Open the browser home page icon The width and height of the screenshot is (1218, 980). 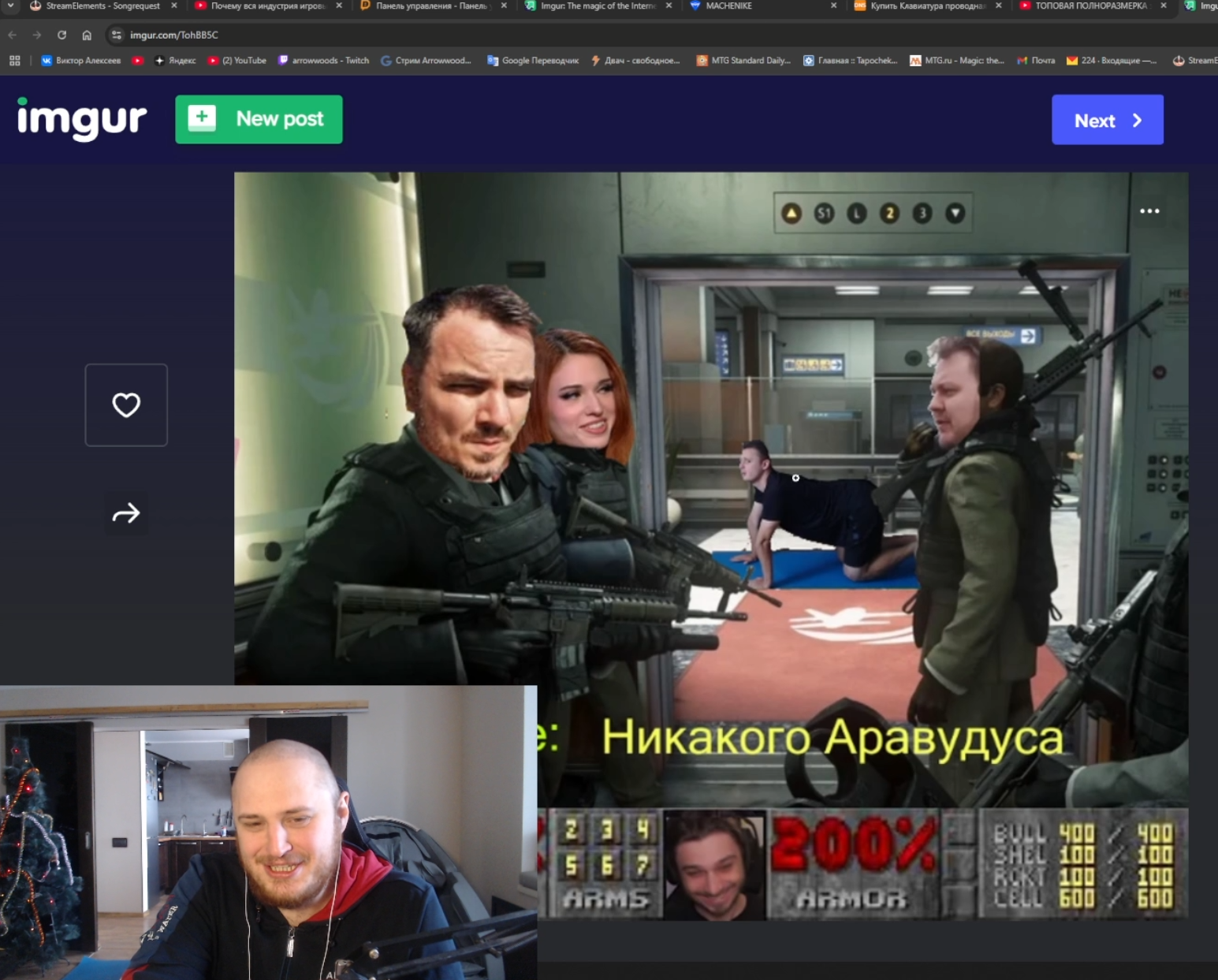pyautogui.click(x=87, y=35)
